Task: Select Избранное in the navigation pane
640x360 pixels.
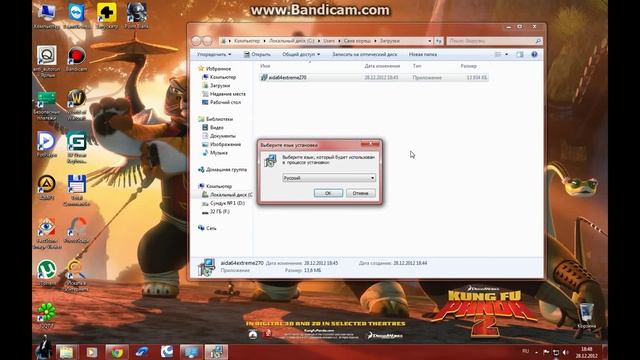Action: [x=215, y=69]
